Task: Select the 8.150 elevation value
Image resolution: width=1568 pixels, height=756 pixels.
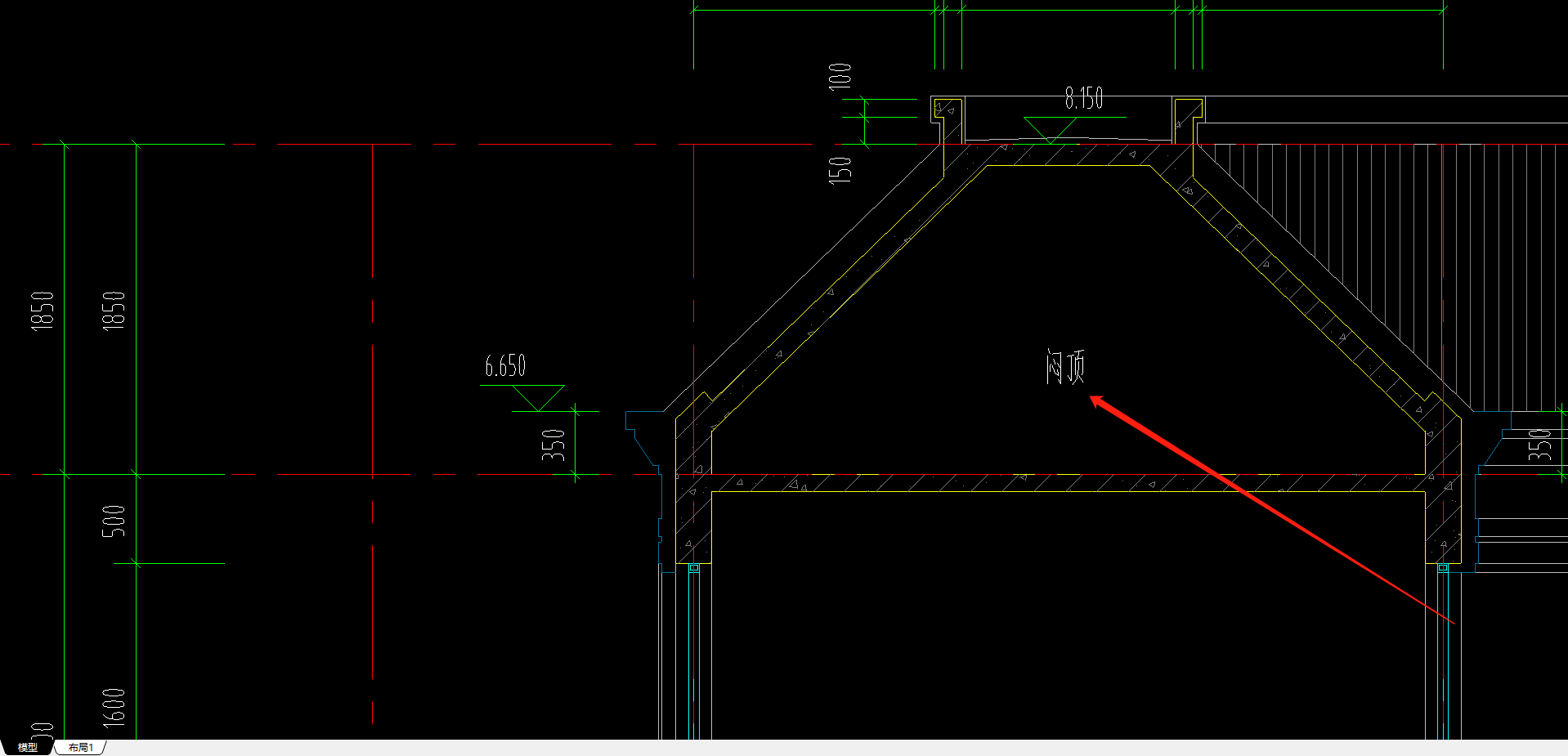Action: click(1084, 99)
